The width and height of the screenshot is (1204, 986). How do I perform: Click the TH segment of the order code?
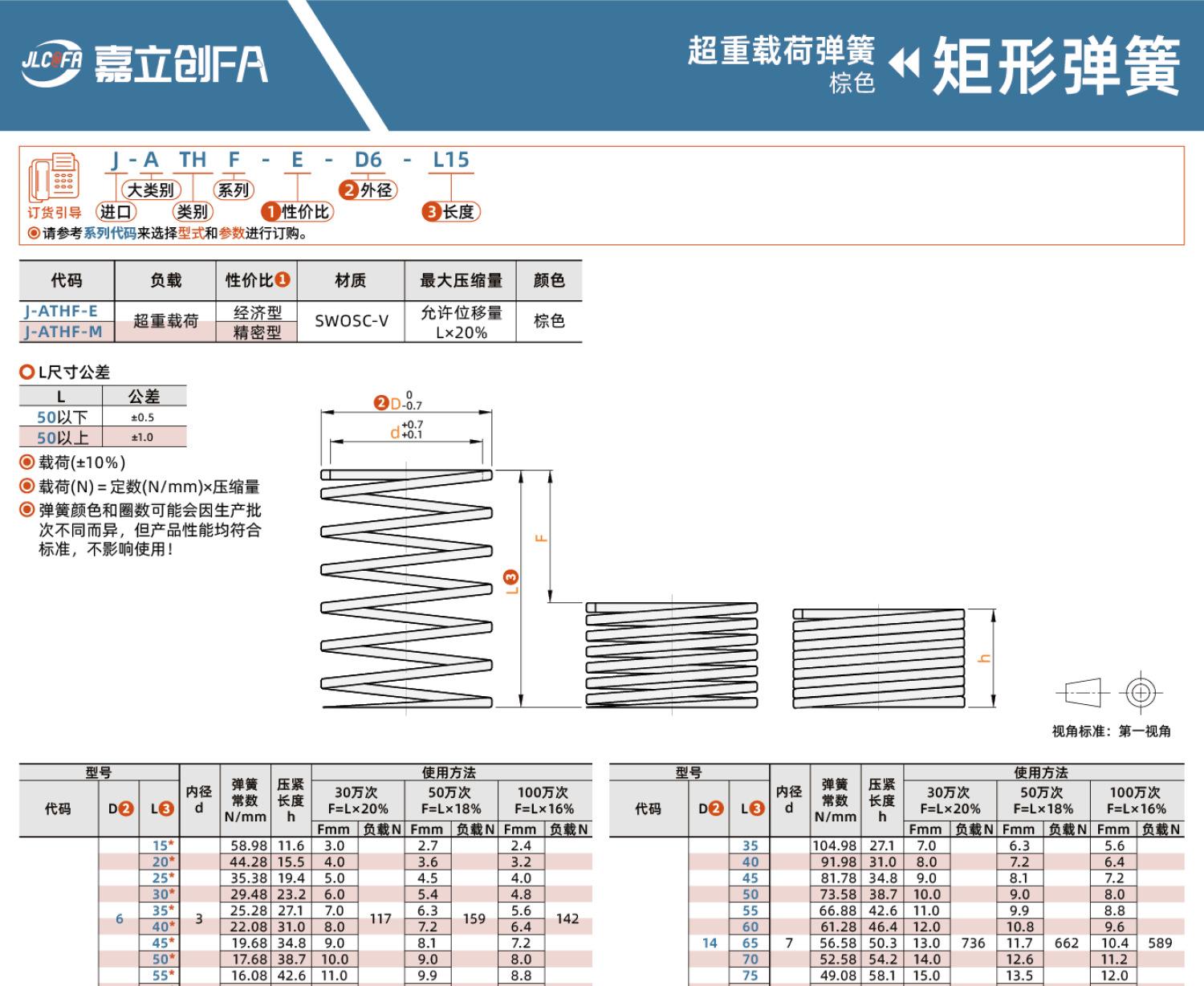click(x=193, y=160)
